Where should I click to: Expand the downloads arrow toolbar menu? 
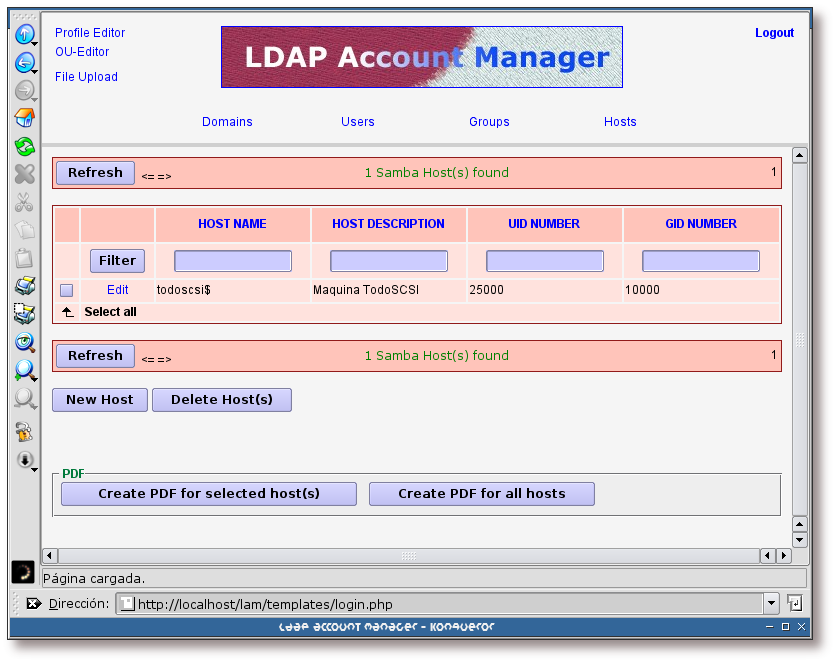tap(25, 460)
